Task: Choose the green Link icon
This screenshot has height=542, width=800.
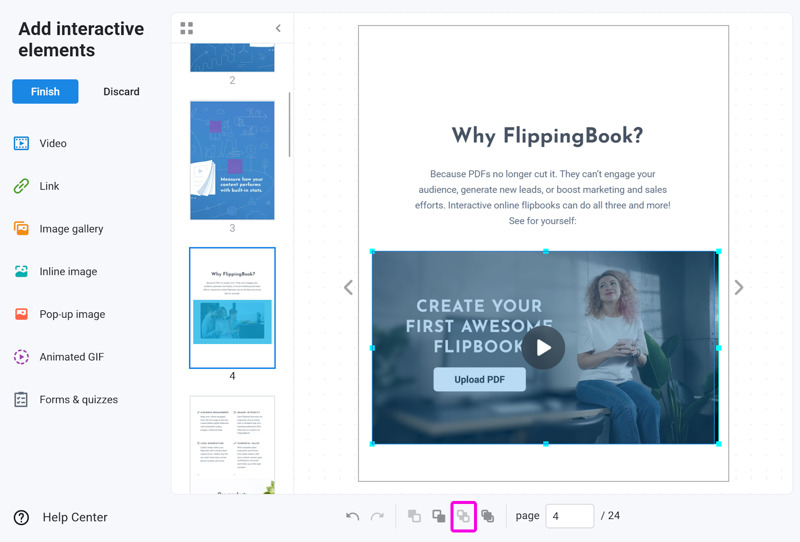Action: 21,186
